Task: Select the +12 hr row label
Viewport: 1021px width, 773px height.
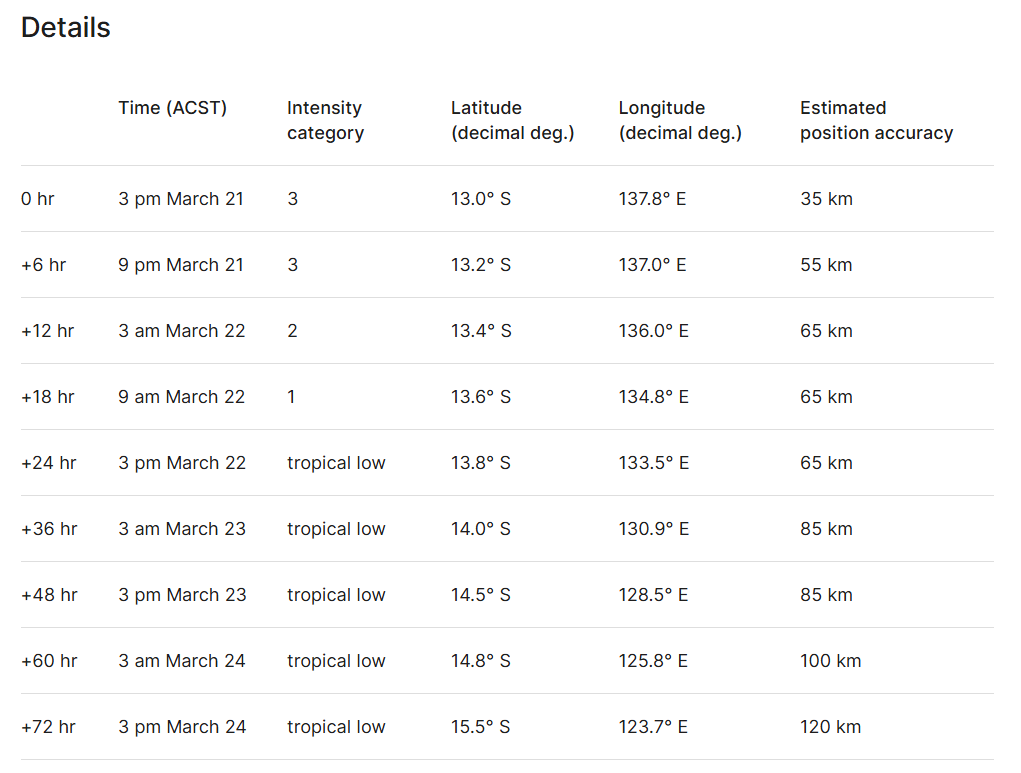Action: coord(47,331)
